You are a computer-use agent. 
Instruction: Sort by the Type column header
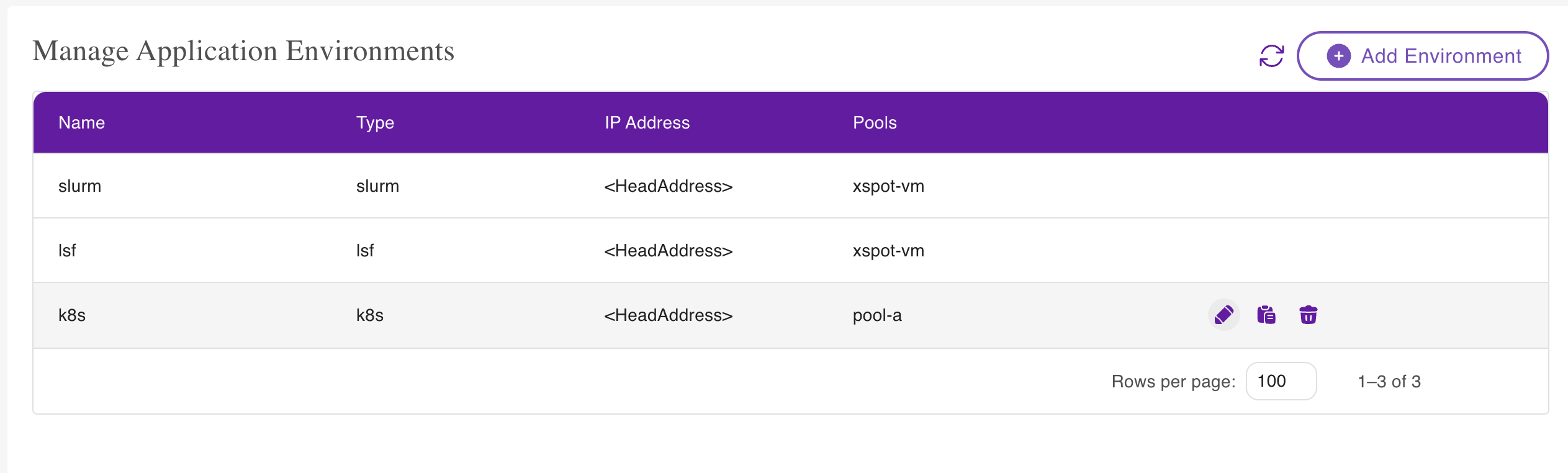pos(375,123)
